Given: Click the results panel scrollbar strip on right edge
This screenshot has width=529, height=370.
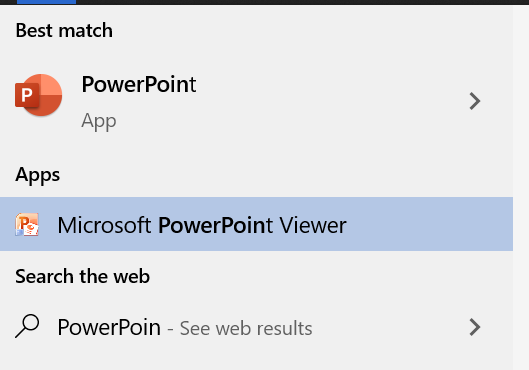Looking at the screenshot, I should click(521, 188).
